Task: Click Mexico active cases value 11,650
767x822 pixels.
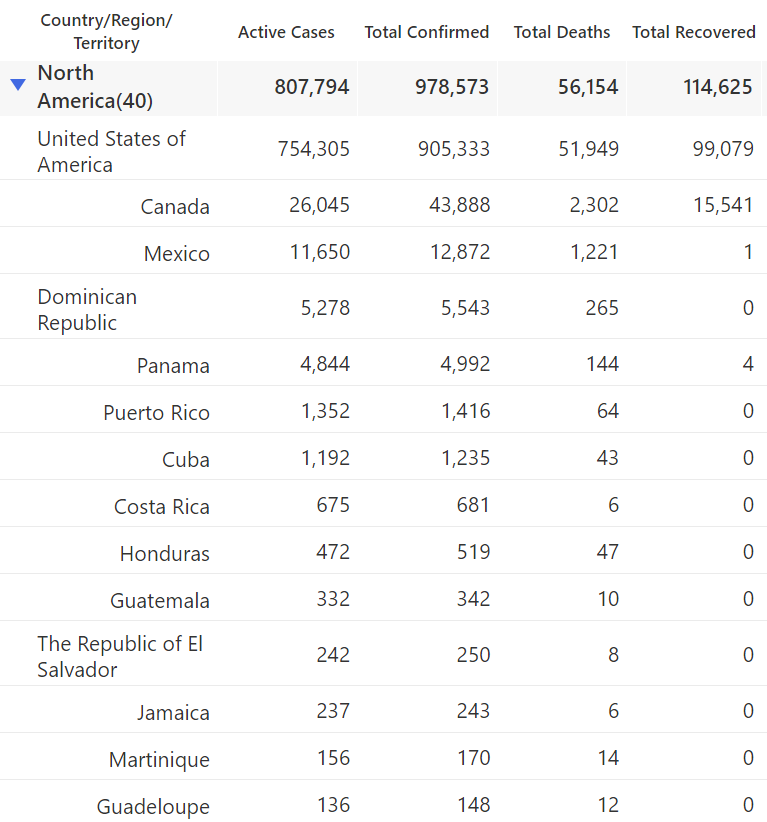Action: coord(320,252)
